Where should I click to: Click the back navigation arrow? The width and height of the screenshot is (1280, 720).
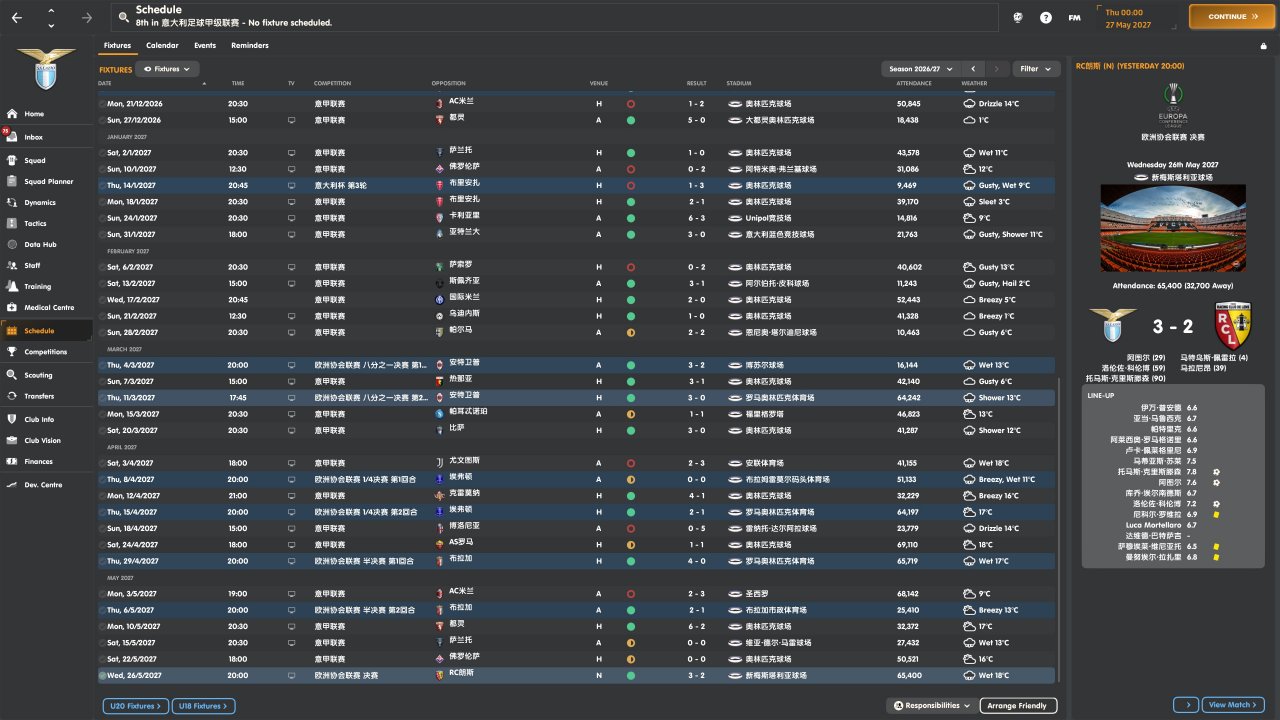[x=17, y=17]
